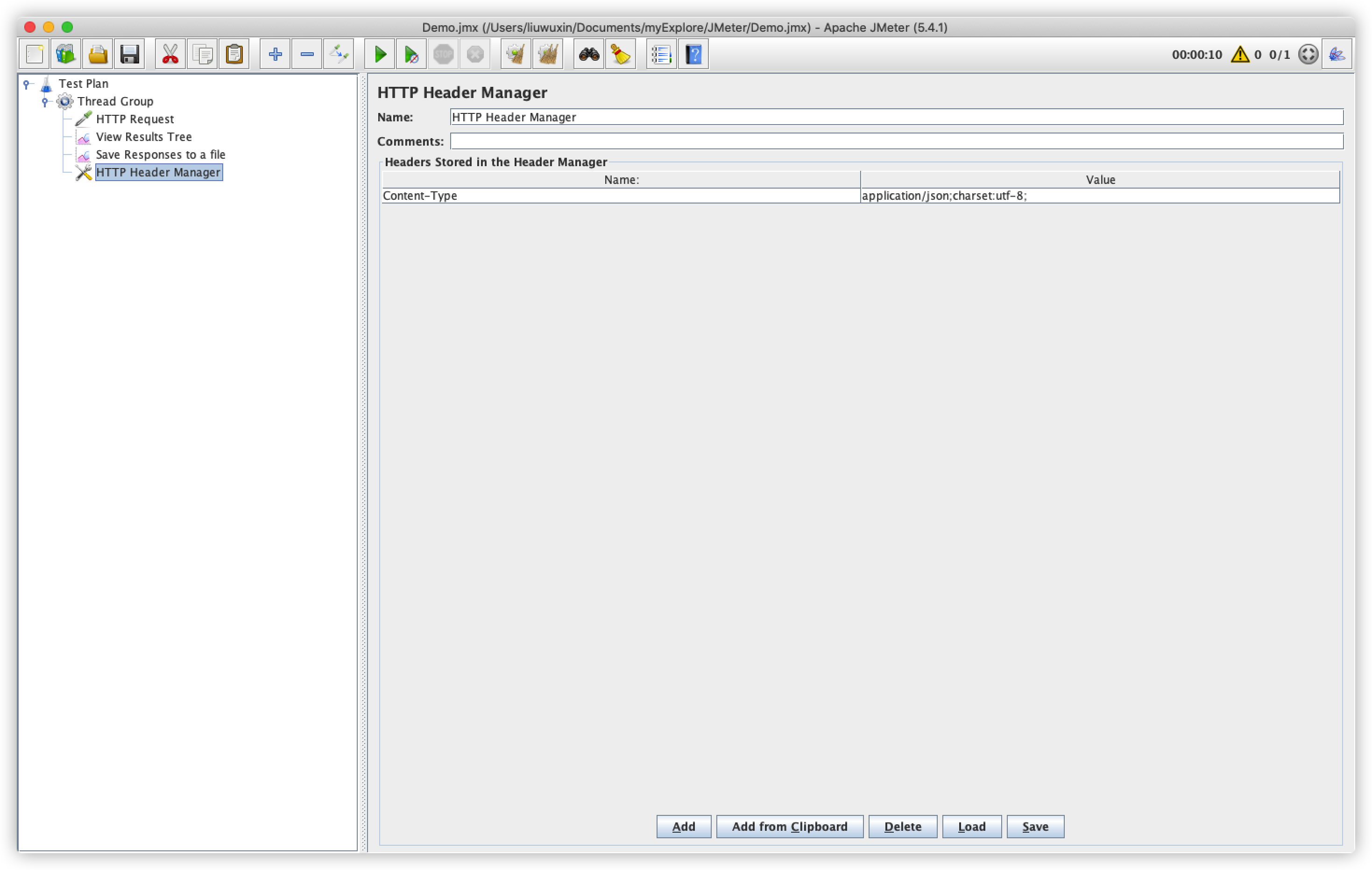Open the Function Helper list icon
The image size is (1372, 870).
(x=662, y=55)
